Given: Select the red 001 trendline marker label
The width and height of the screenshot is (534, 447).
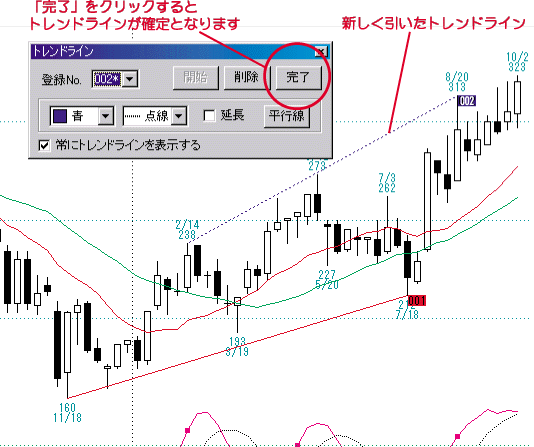Looking at the screenshot, I should click(417, 301).
